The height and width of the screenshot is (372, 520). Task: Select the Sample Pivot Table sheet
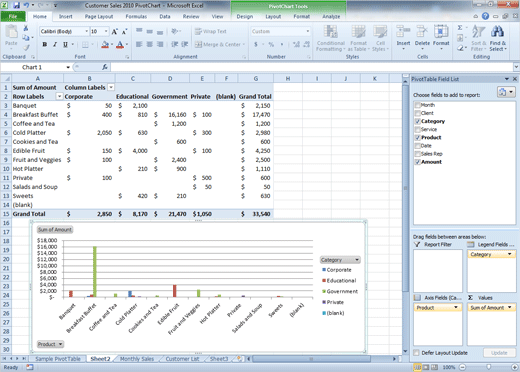point(58,359)
